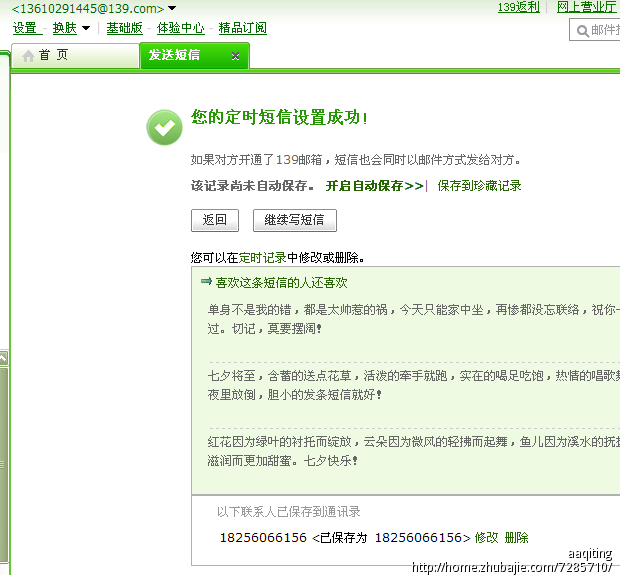Viewport: 620px width, 575px height.
Task: Click the home icon in 首页 tab
Action: pos(28,56)
